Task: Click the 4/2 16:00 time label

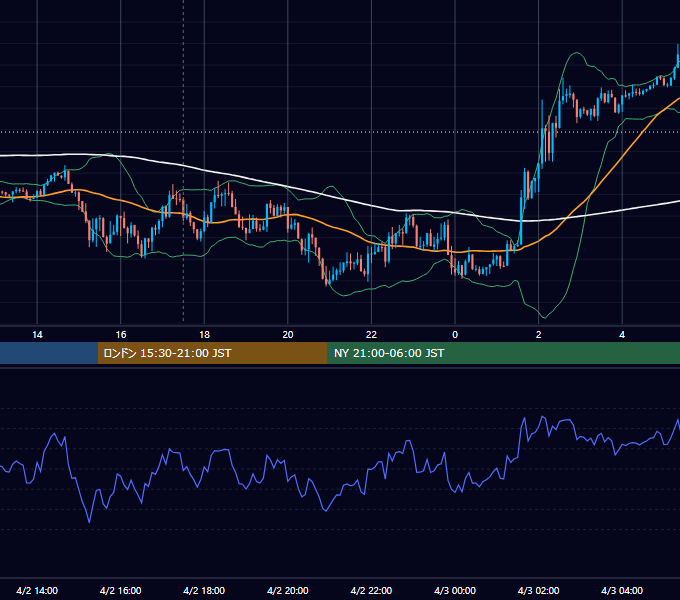Action: tap(121, 590)
